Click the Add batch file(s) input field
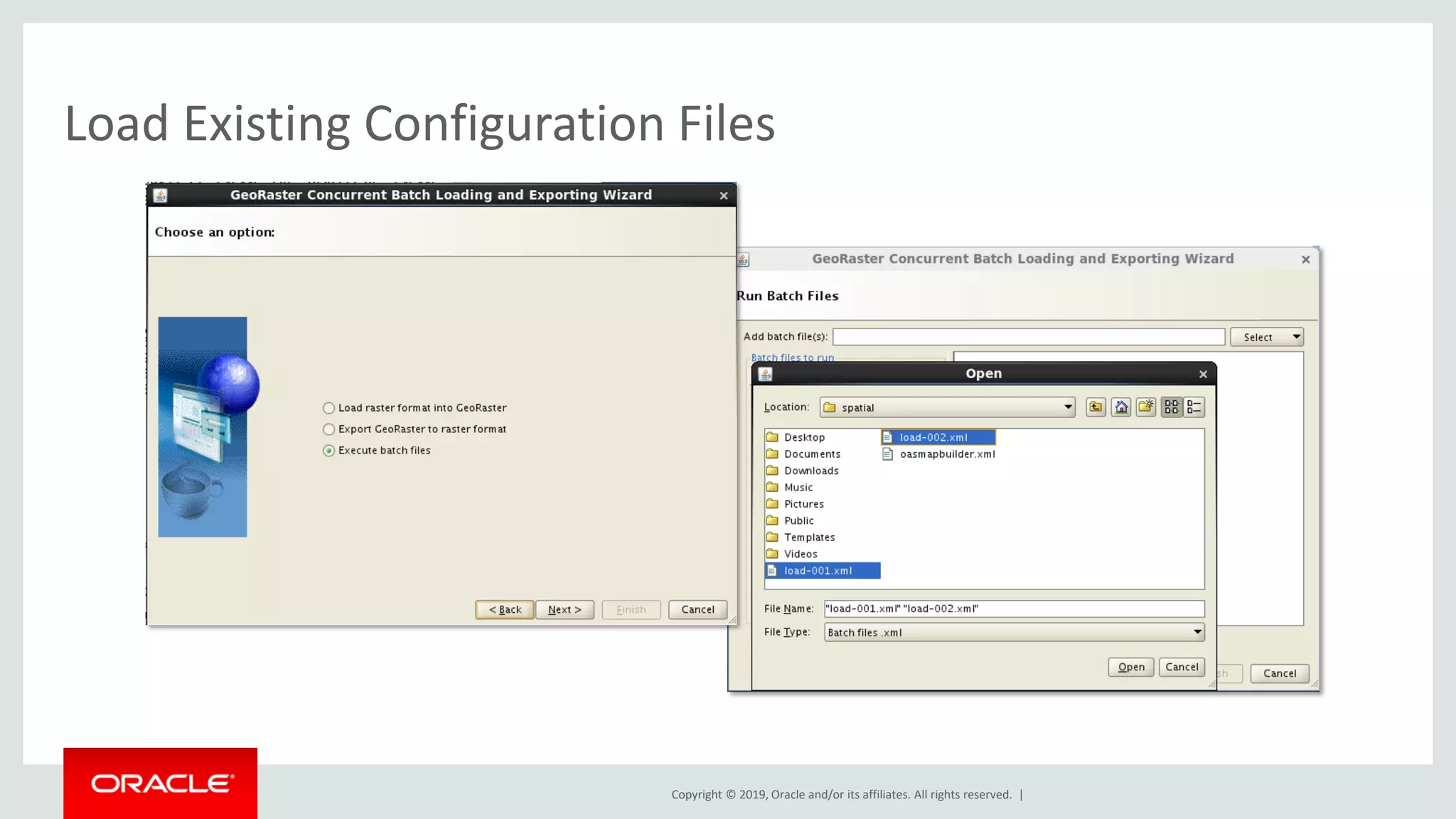Viewport: 1456px width, 819px height. tap(1029, 337)
